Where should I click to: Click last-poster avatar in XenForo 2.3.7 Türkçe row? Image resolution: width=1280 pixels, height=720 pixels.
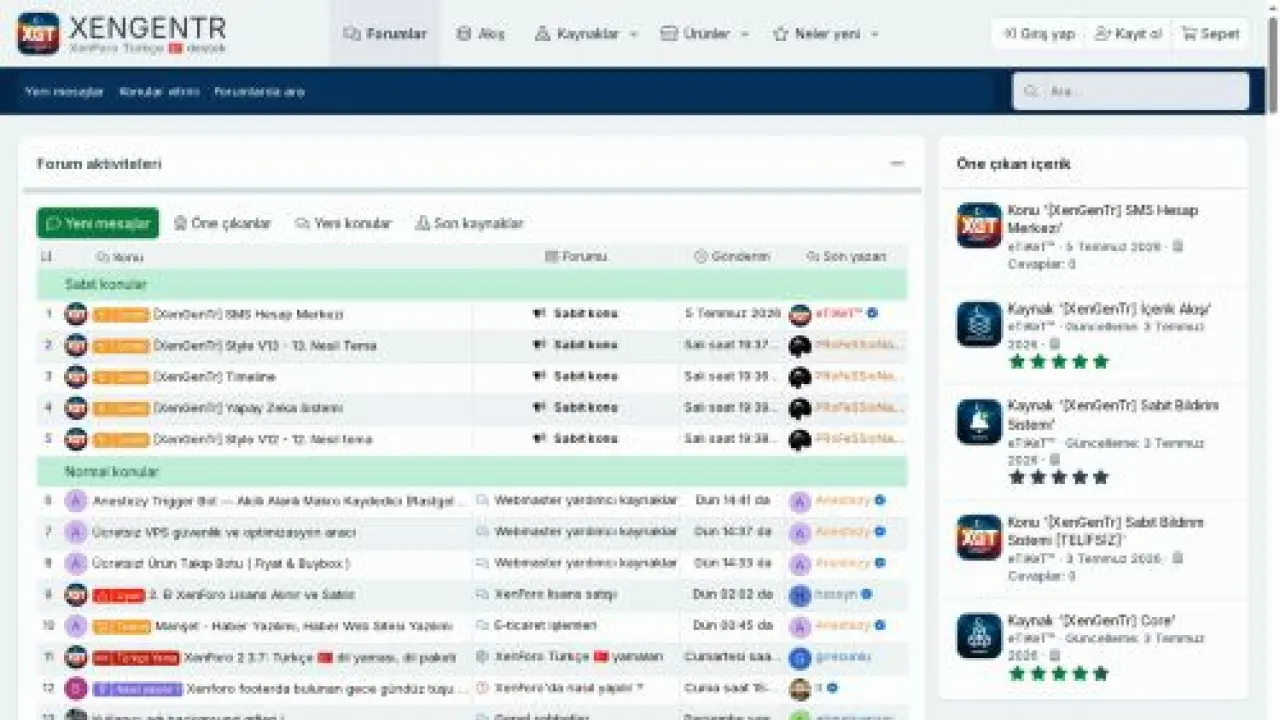(799, 658)
